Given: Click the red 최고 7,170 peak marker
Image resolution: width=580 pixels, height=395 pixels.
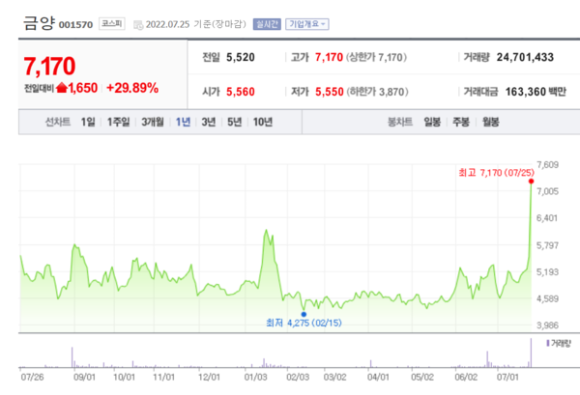Looking at the screenshot, I should pyautogui.click(x=531, y=181).
